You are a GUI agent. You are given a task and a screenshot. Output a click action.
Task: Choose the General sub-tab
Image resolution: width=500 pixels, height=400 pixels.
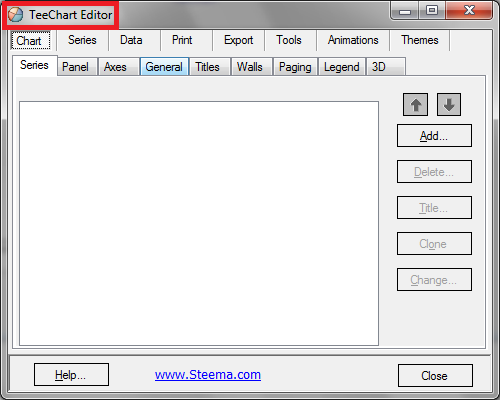(x=164, y=67)
